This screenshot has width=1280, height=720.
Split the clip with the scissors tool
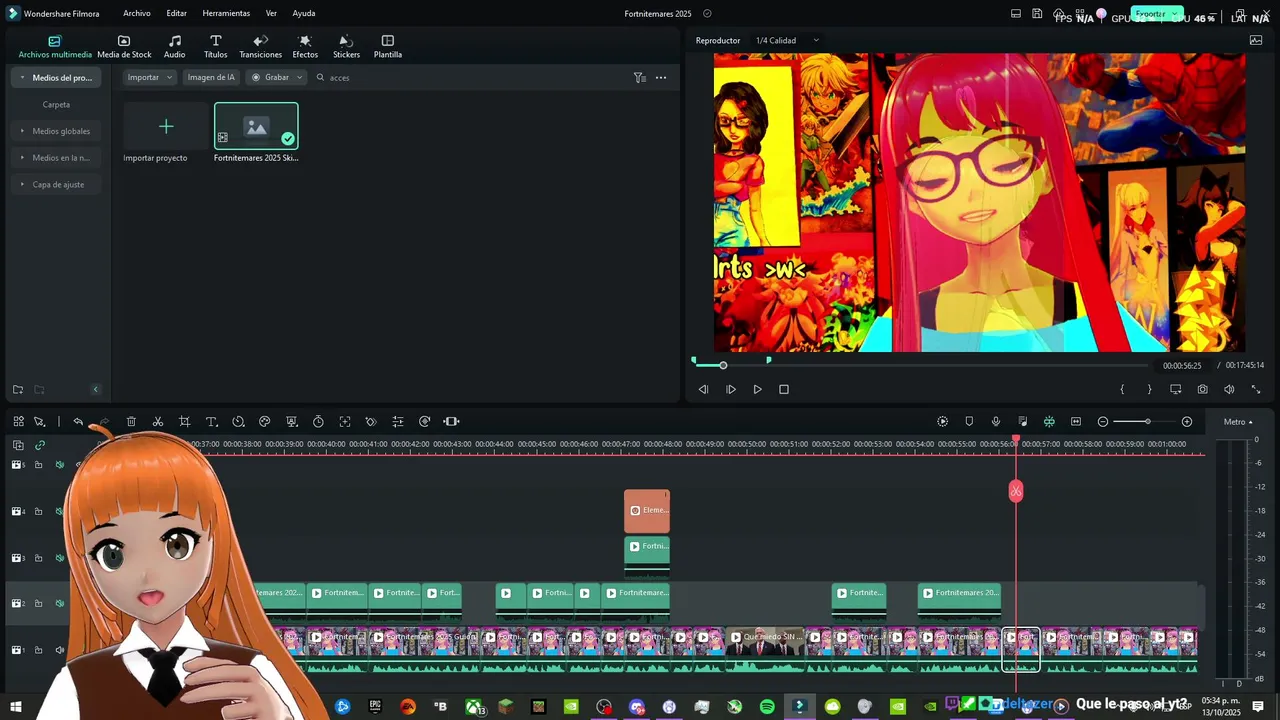(158, 421)
